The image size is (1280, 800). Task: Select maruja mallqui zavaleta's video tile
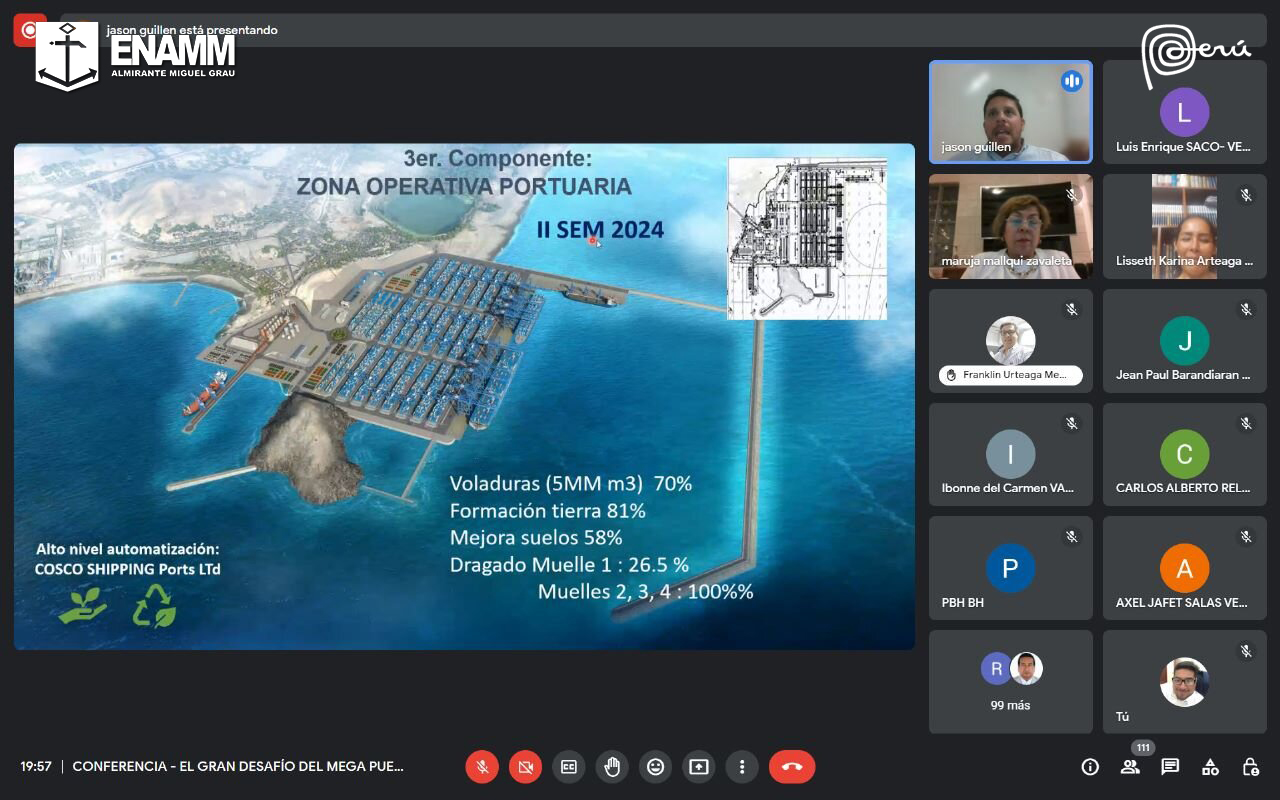click(1010, 226)
